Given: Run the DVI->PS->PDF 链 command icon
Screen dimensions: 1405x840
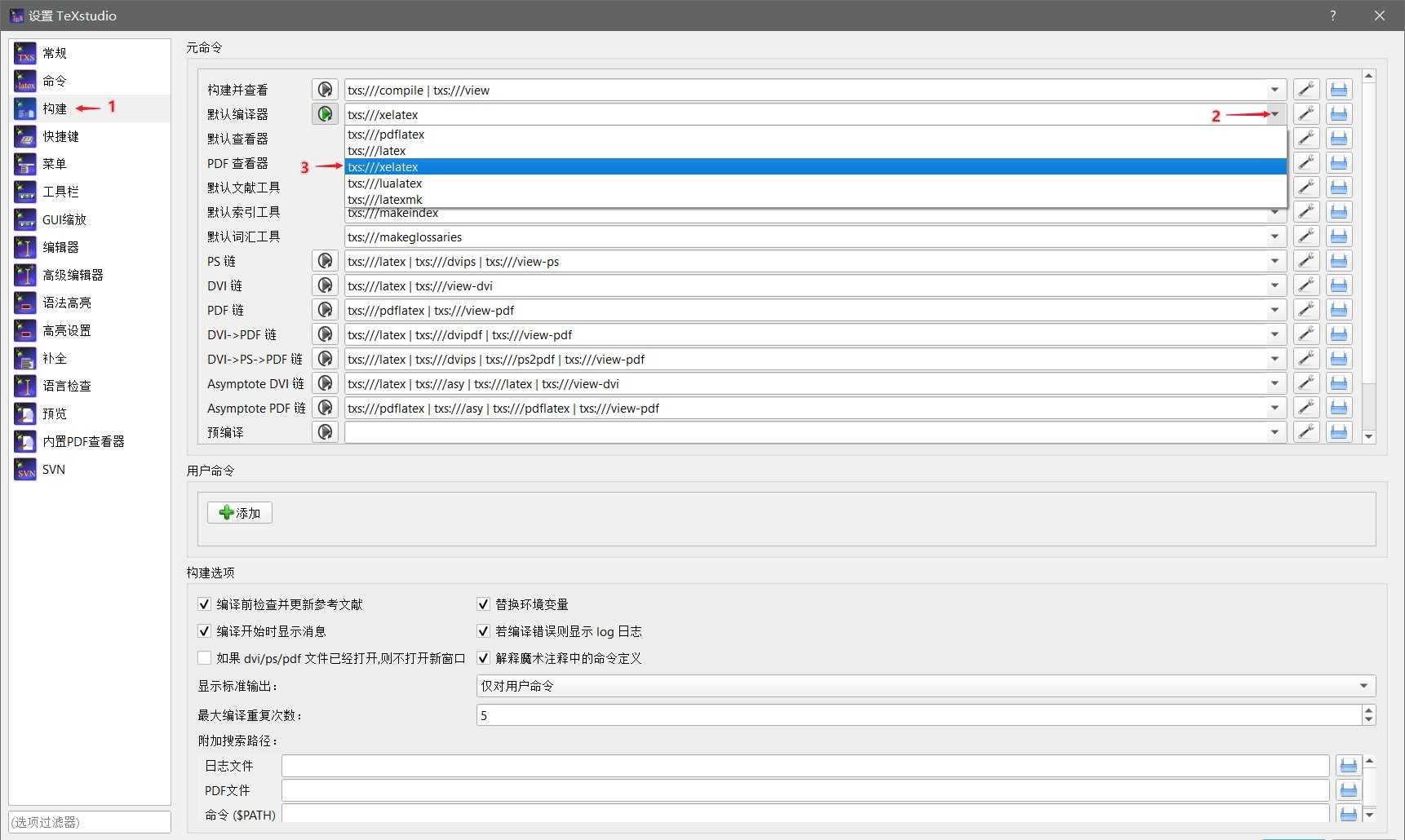Looking at the screenshot, I should coord(325,359).
